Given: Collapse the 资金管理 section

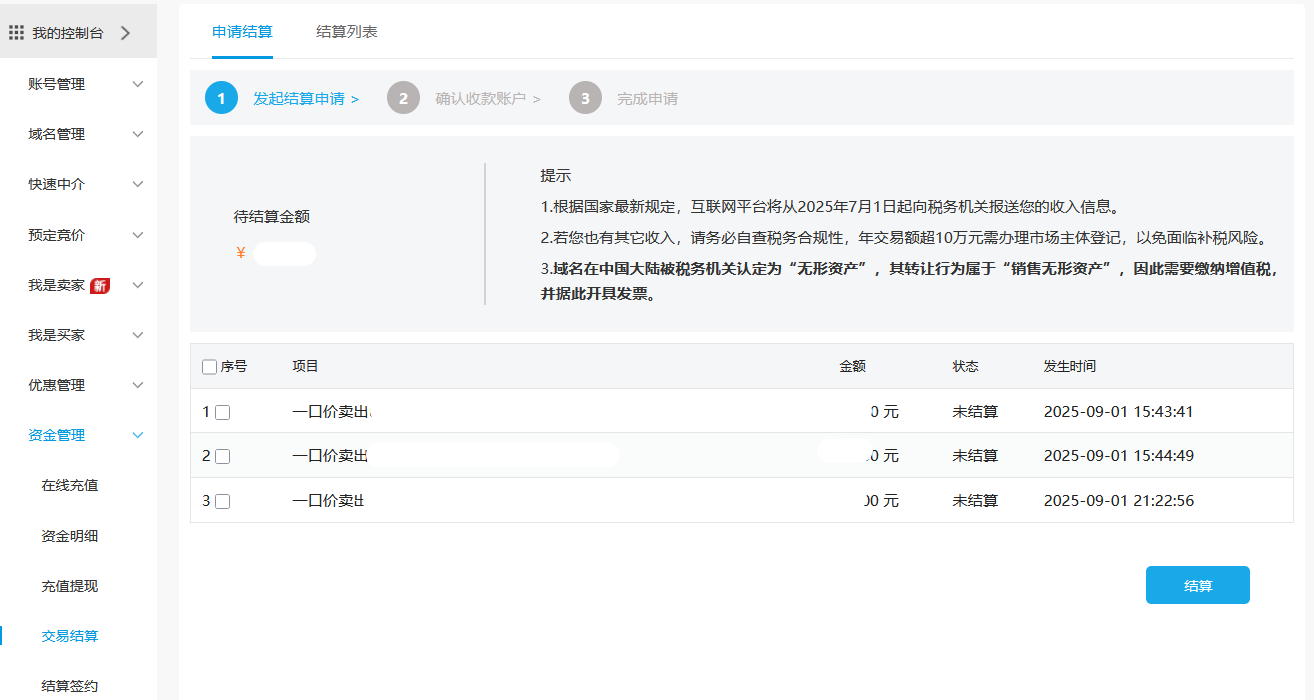Looking at the screenshot, I should (138, 435).
